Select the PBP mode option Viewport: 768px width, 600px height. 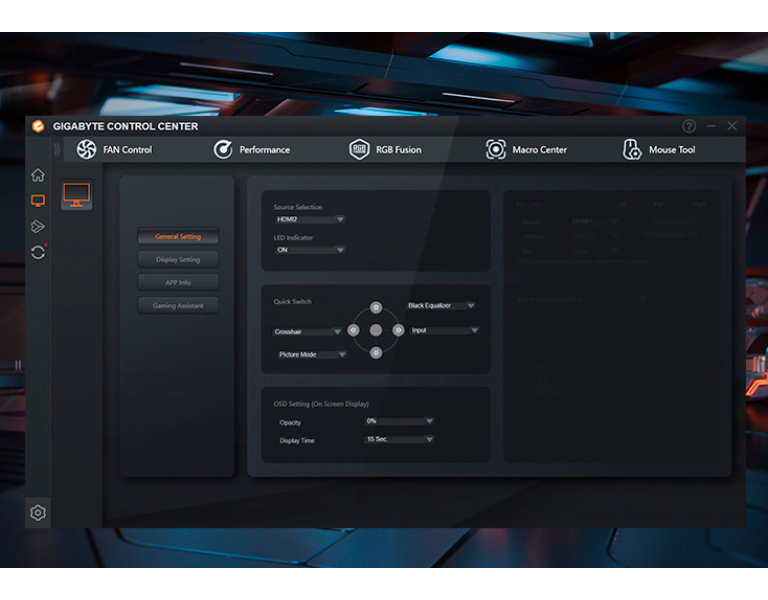click(698, 205)
